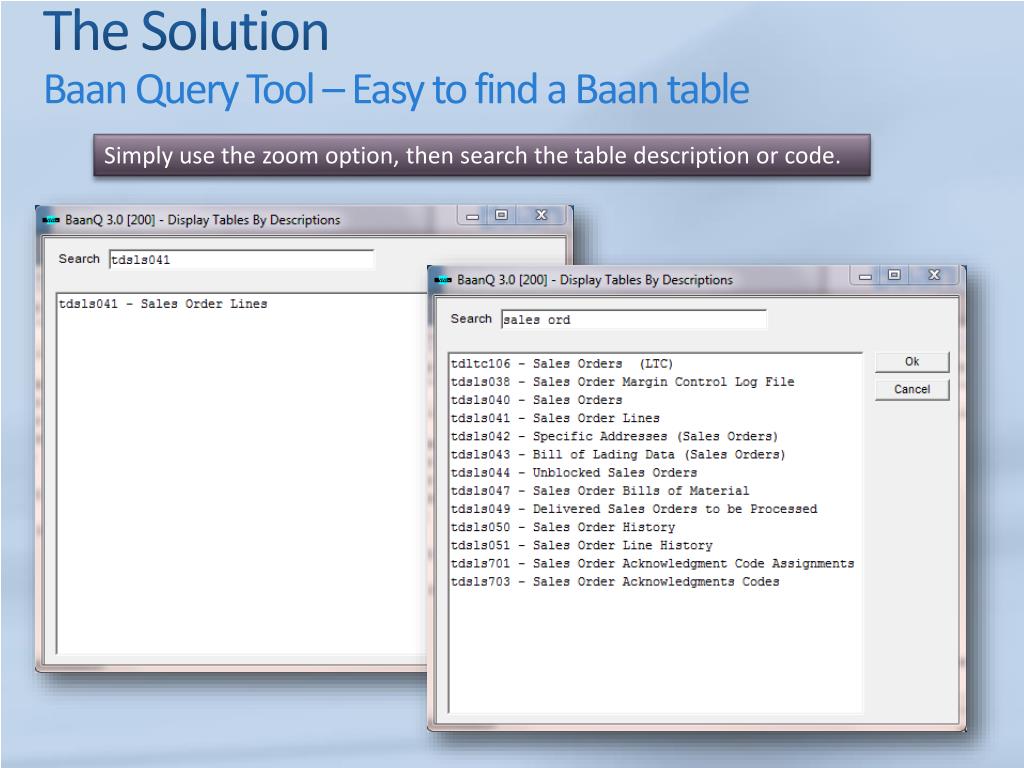
Task: Focus the Search field containing 'sales ord'
Action: 633,319
